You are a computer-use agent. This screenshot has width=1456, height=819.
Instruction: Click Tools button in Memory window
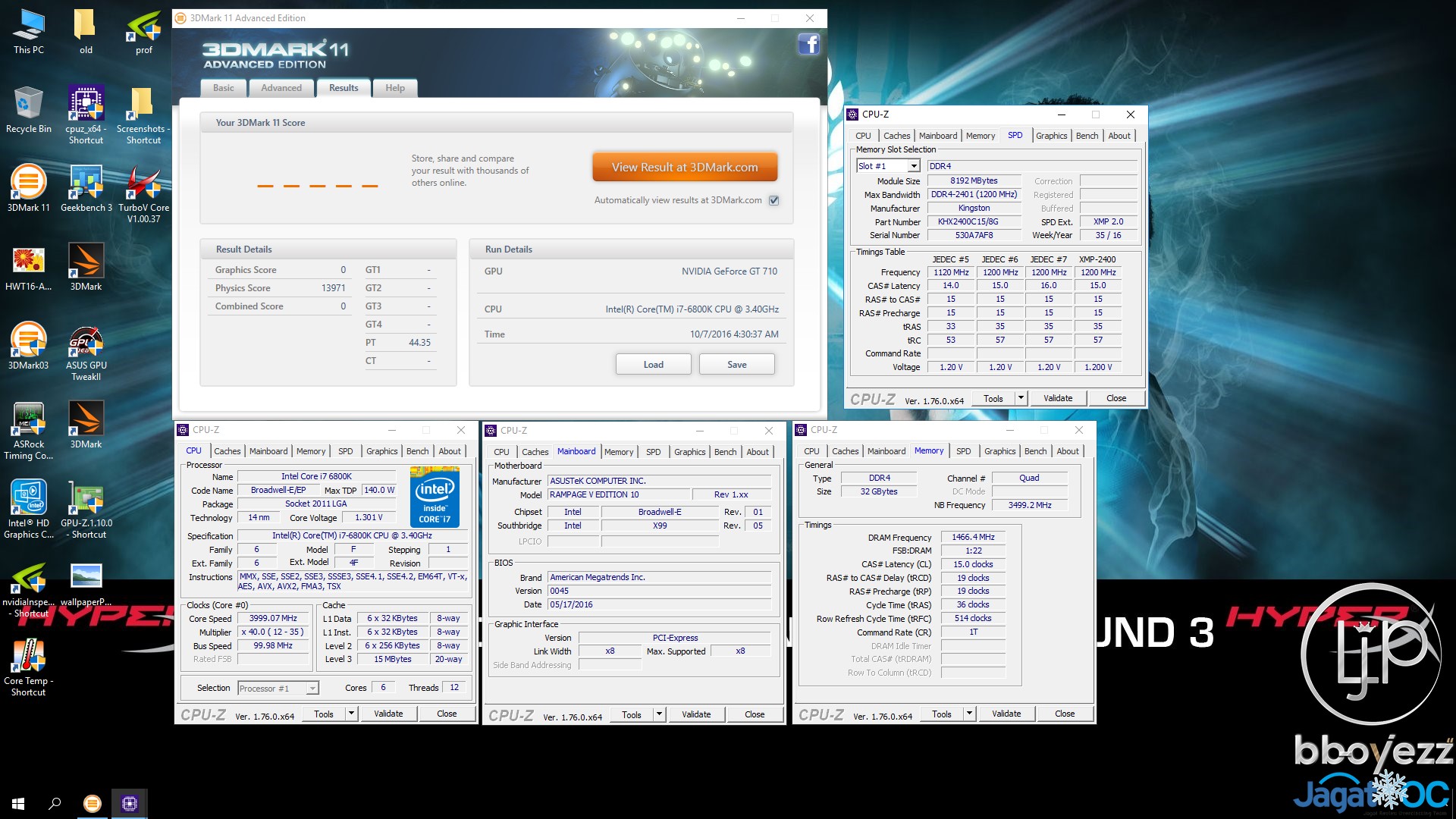[x=942, y=714]
